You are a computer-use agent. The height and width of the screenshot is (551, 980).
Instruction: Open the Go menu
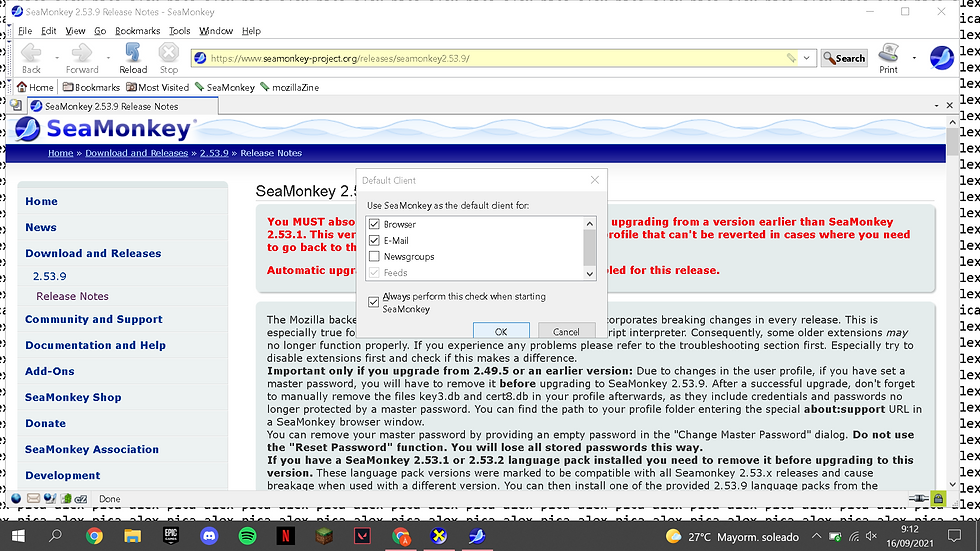click(x=100, y=31)
